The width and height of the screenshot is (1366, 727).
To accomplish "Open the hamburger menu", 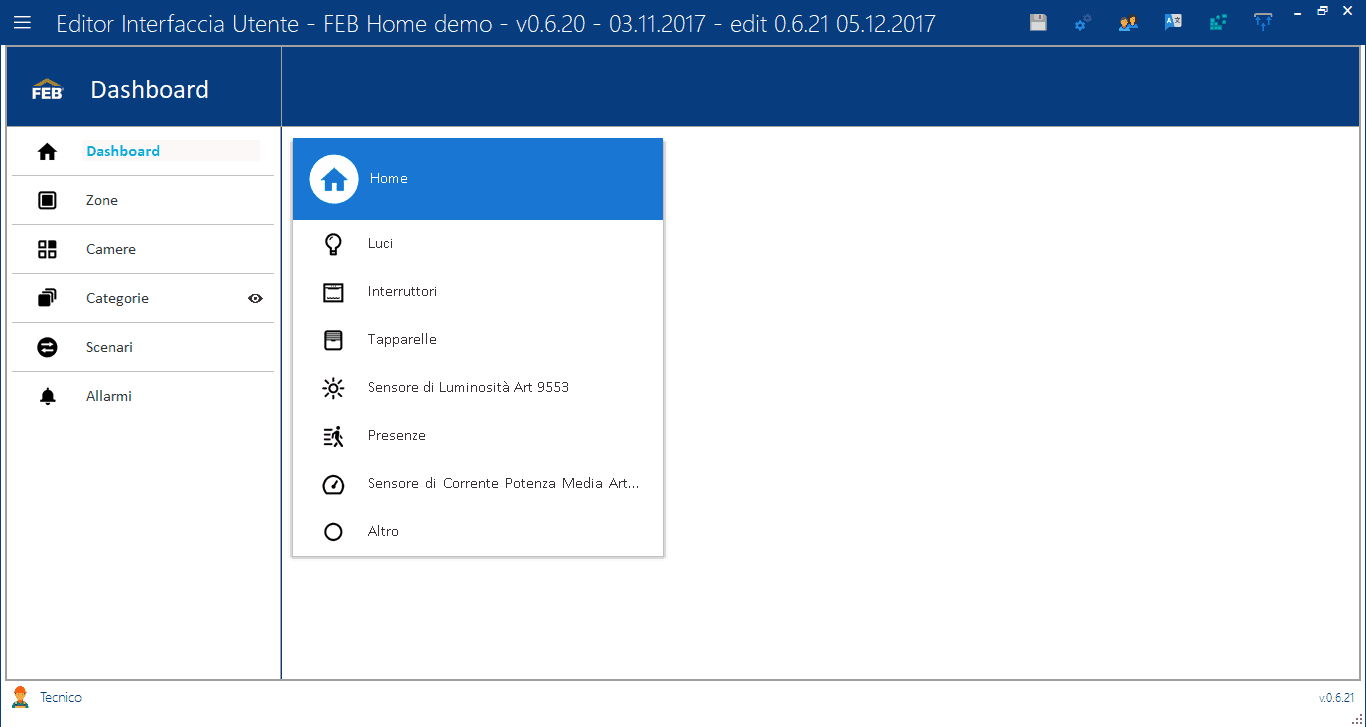I will click(x=22, y=22).
